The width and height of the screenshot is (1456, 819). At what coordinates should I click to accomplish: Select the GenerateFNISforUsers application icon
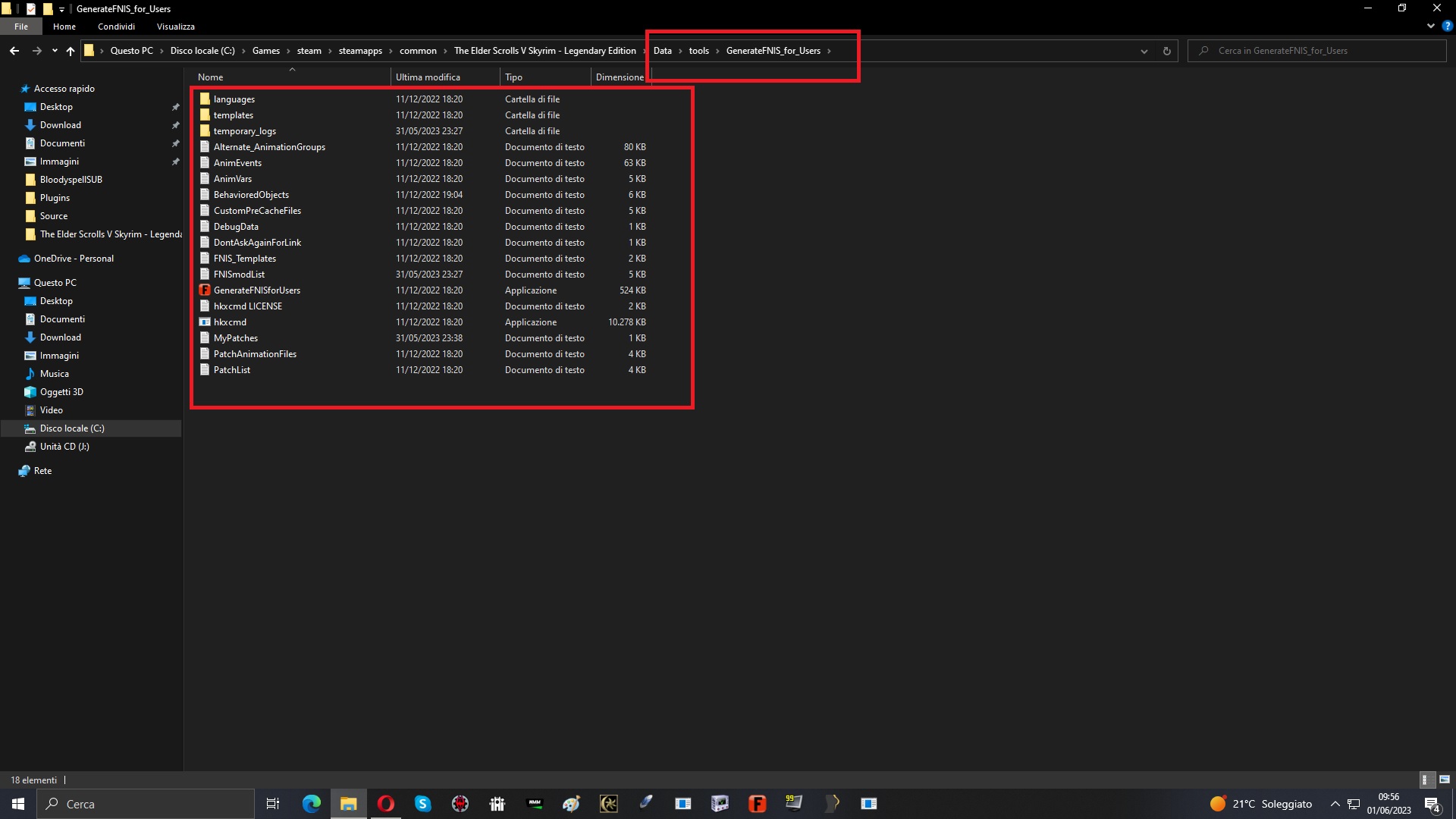(205, 290)
